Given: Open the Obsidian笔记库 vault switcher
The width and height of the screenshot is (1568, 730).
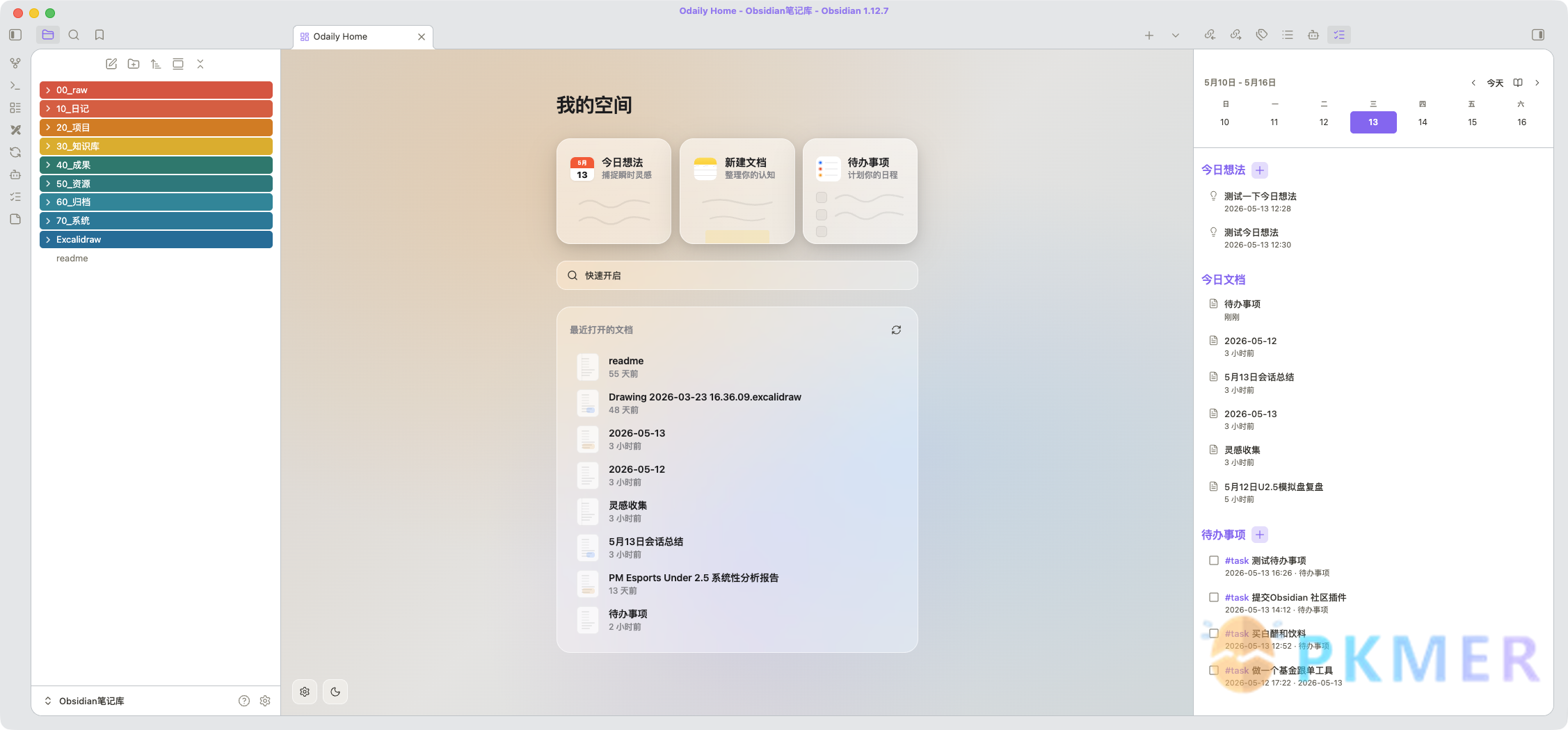Looking at the screenshot, I should [85, 701].
